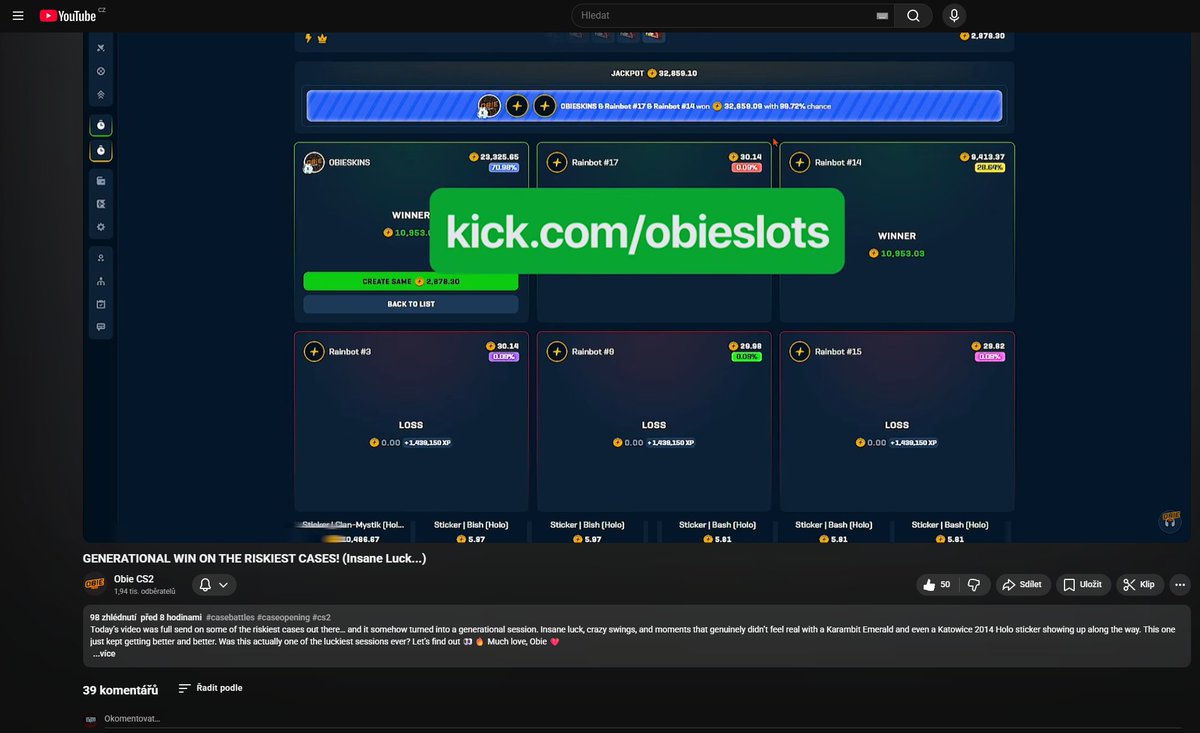Click the gear settings sidebar icon in video
This screenshot has width=1200, height=733.
click(101, 227)
